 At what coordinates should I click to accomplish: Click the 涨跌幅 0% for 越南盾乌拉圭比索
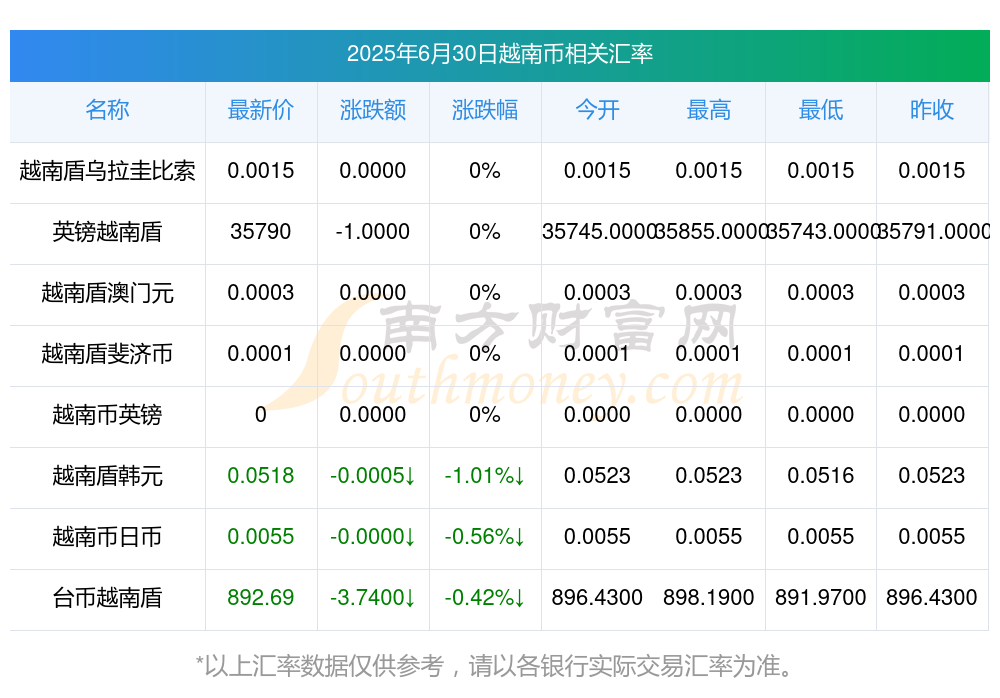[x=485, y=170]
